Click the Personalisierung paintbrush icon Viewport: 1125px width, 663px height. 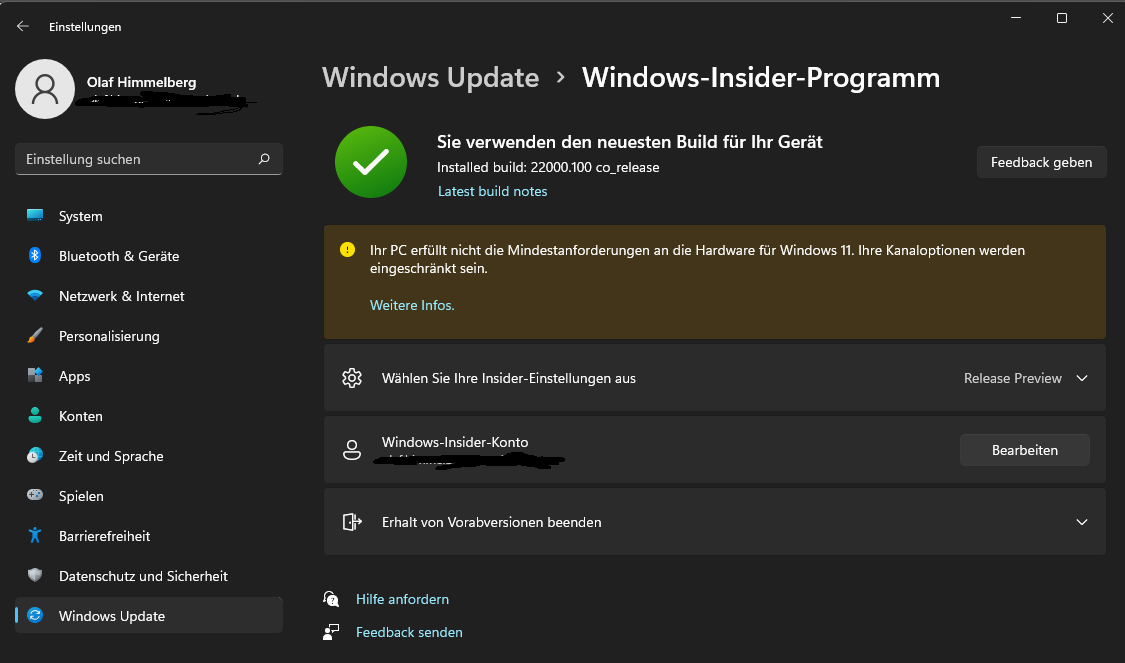click(x=34, y=335)
